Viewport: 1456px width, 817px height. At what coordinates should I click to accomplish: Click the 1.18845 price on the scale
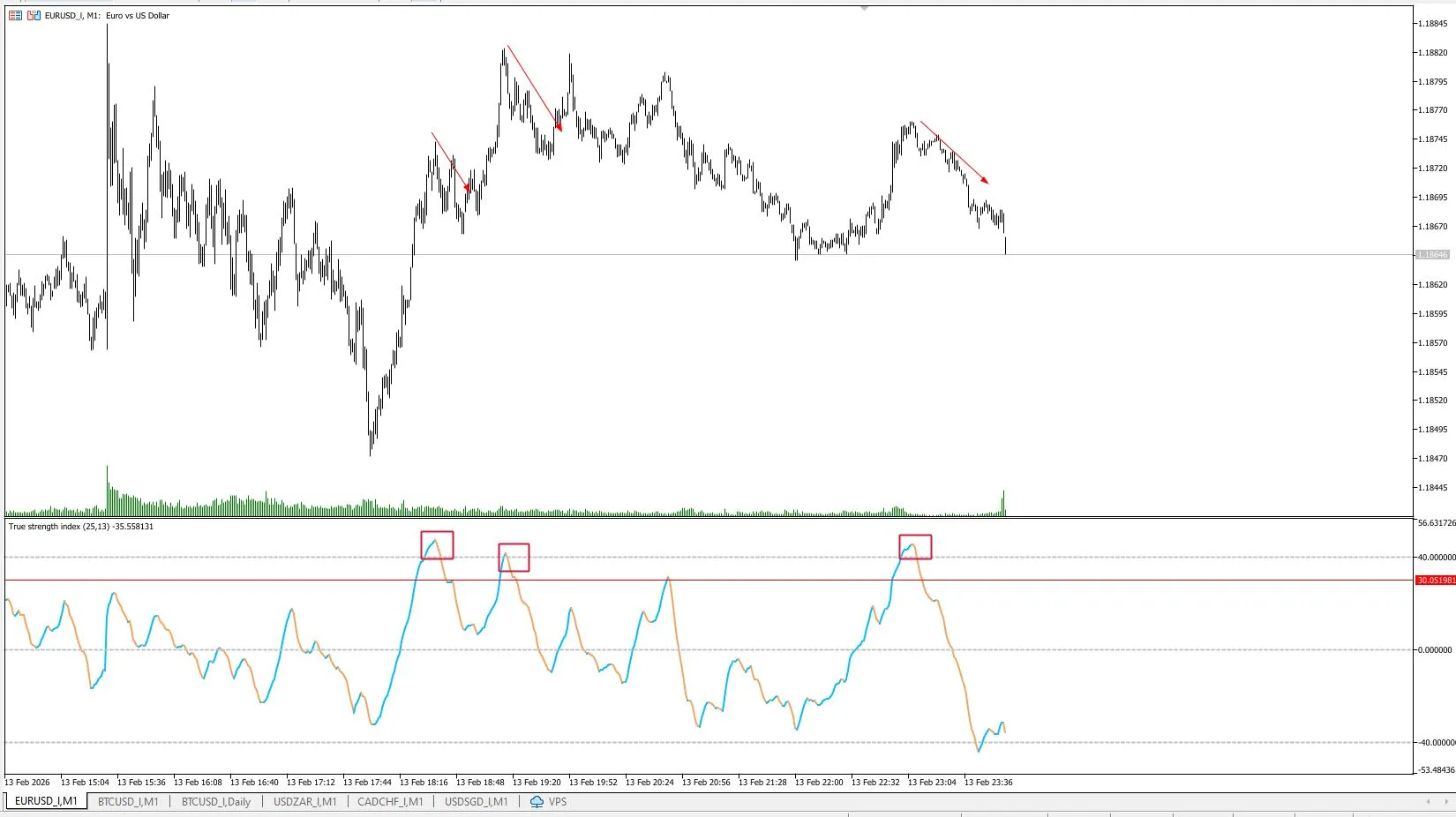tap(1432, 24)
